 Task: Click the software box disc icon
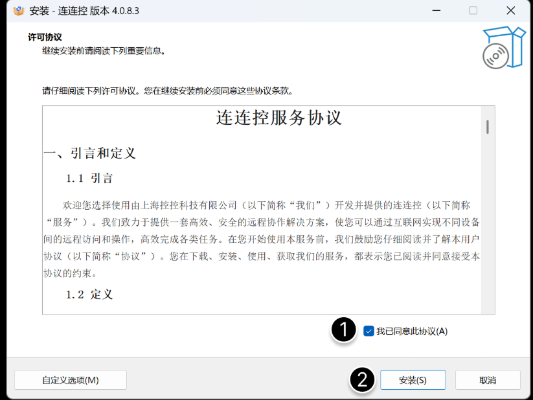pos(504,47)
